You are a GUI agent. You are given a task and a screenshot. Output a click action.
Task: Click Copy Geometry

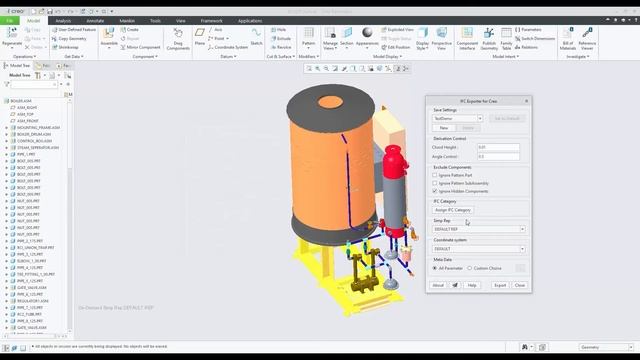(69, 38)
